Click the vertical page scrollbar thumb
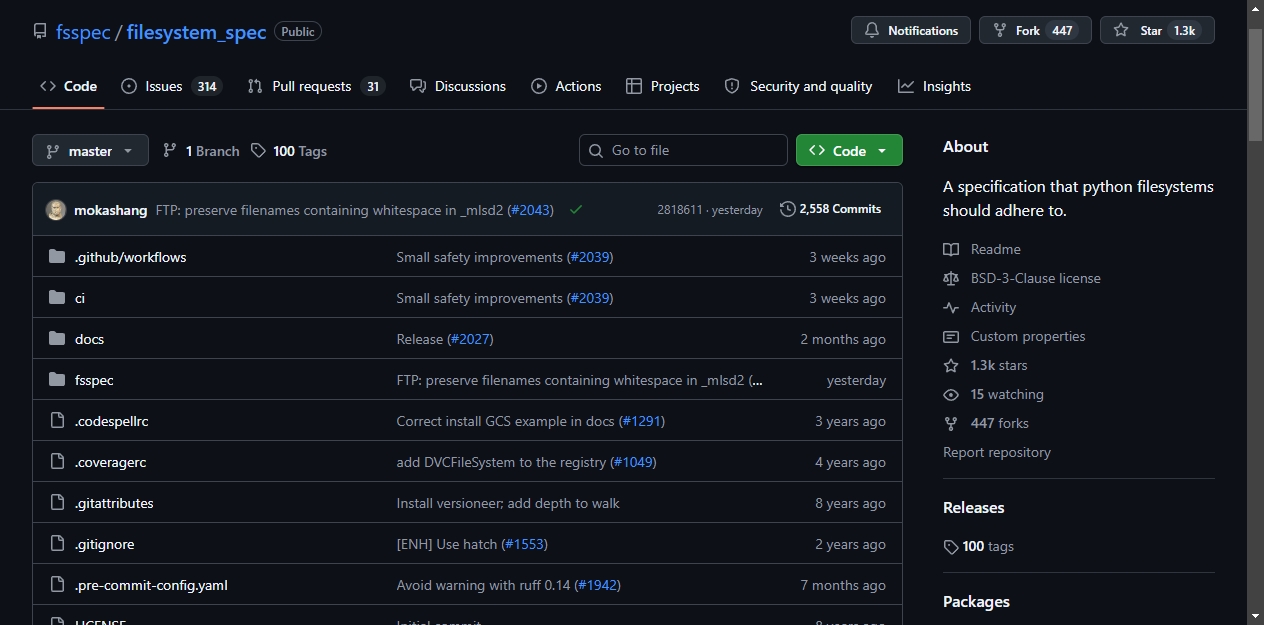Image resolution: width=1264 pixels, height=625 pixels. (x=1256, y=84)
